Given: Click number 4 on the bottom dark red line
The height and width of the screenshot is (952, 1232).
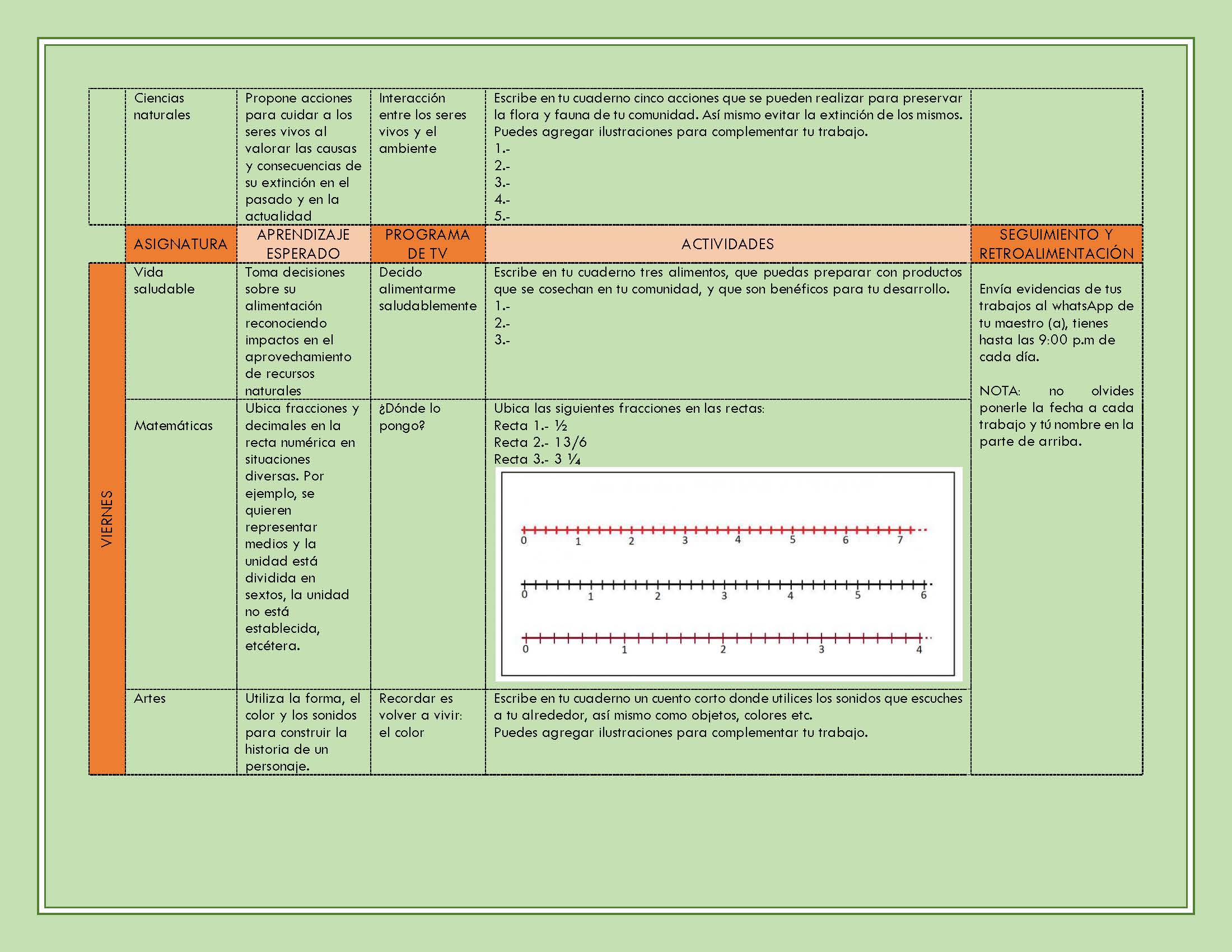Looking at the screenshot, I should point(919,650).
